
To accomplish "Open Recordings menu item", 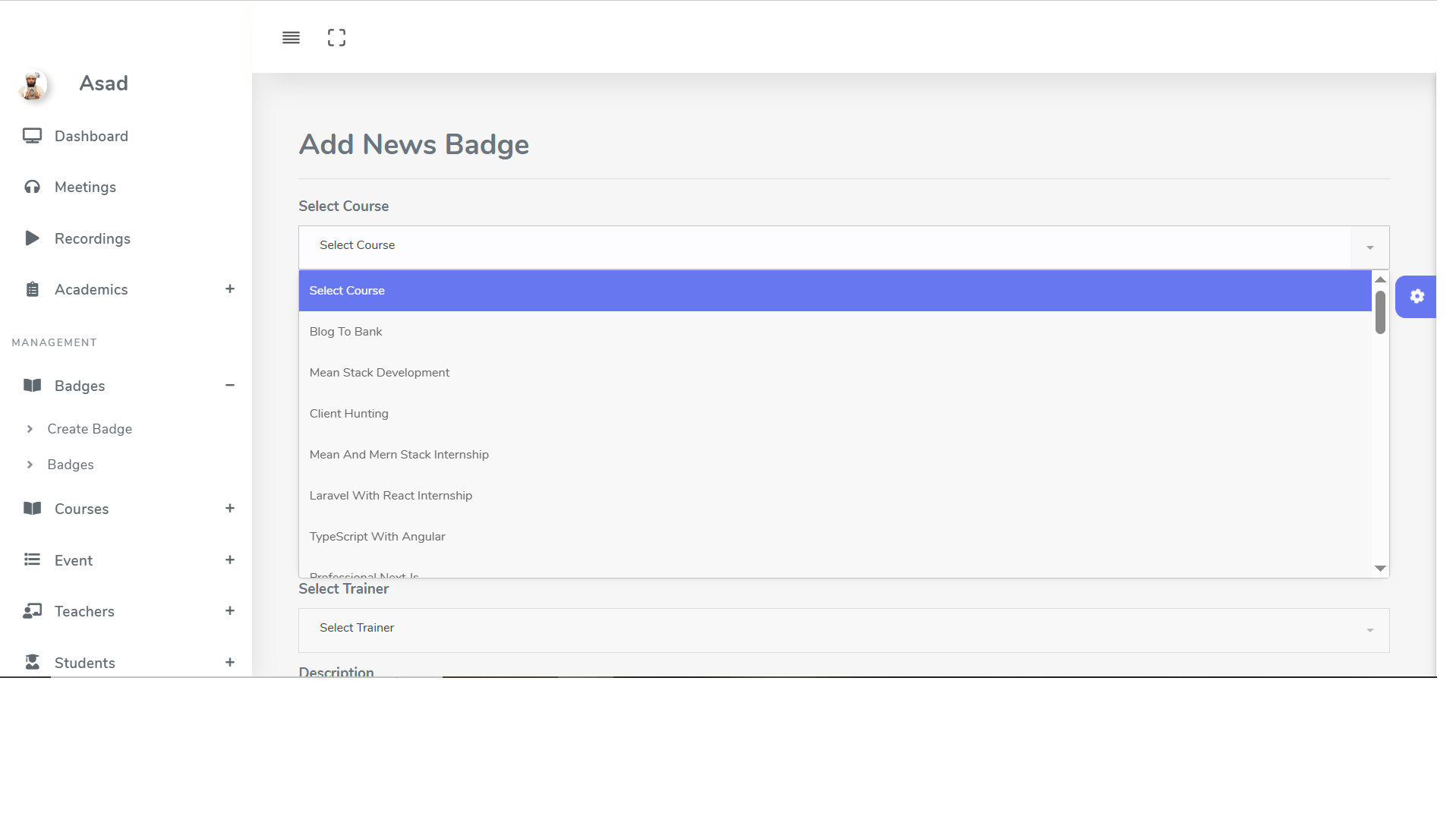I will 93,238.
